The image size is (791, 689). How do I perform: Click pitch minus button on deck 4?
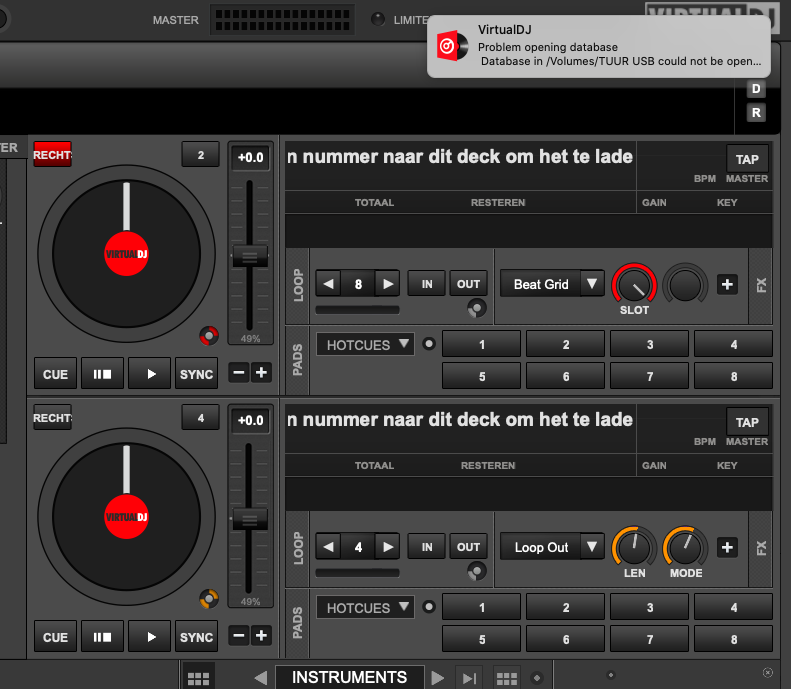pos(239,636)
